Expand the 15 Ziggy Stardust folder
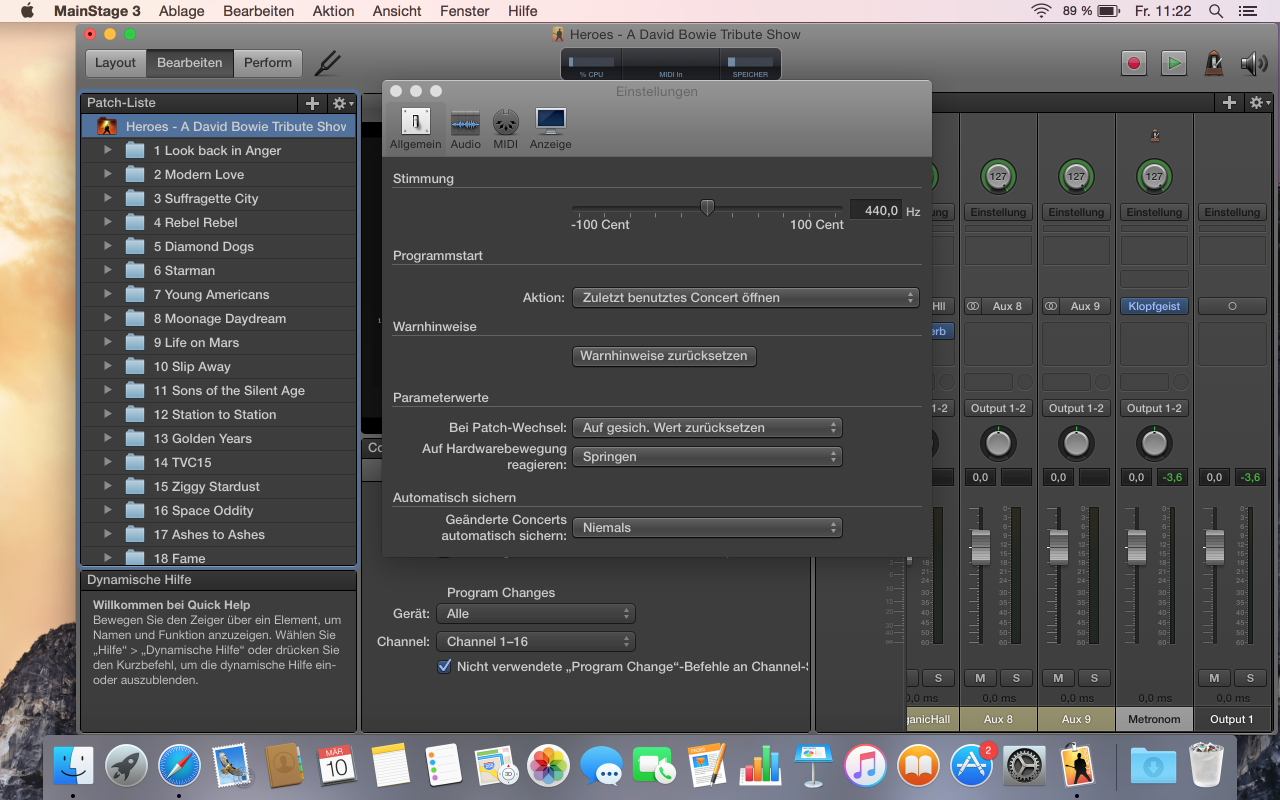 point(108,486)
